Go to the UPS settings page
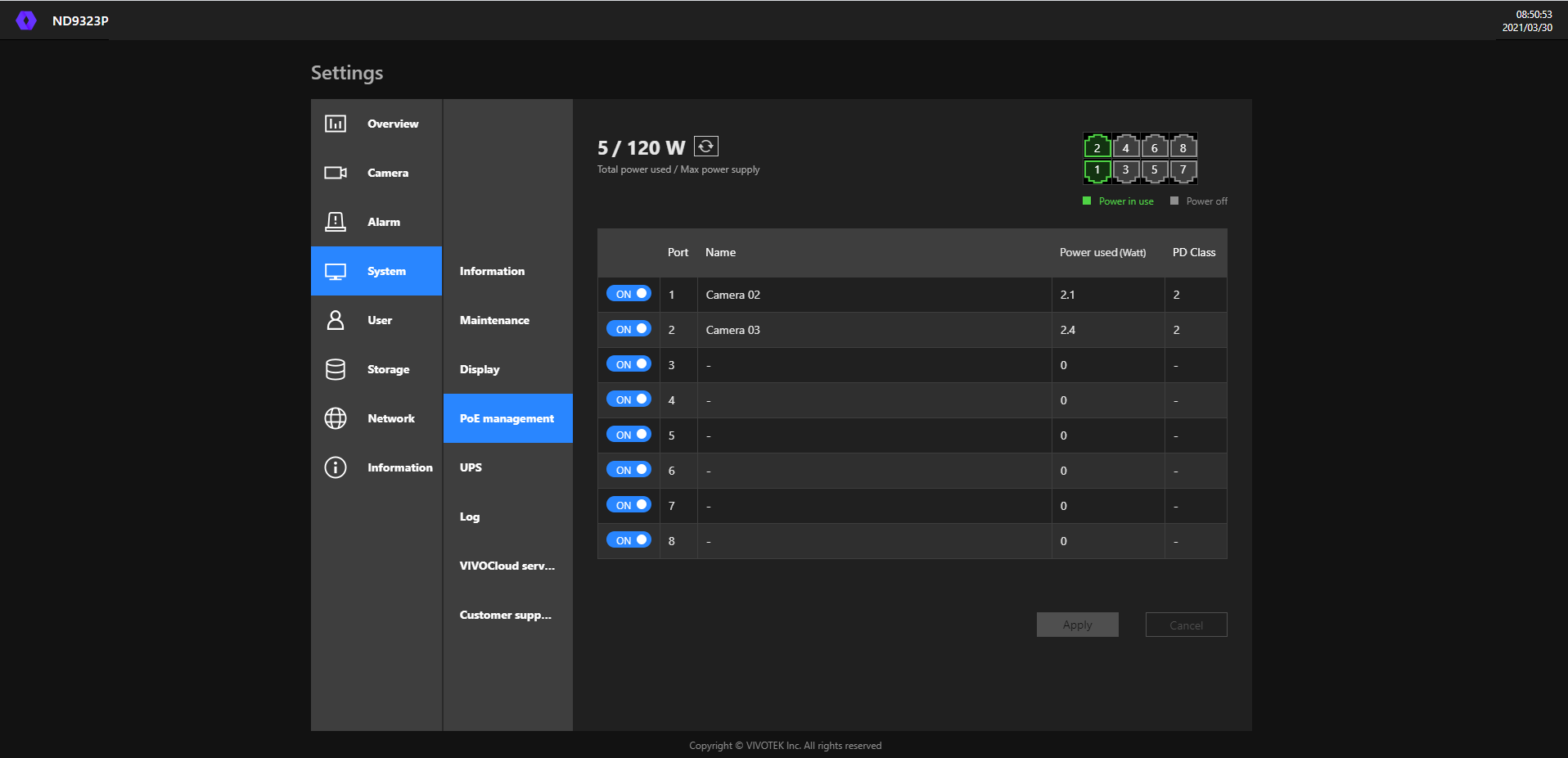The height and width of the screenshot is (758, 1568). pos(471,467)
